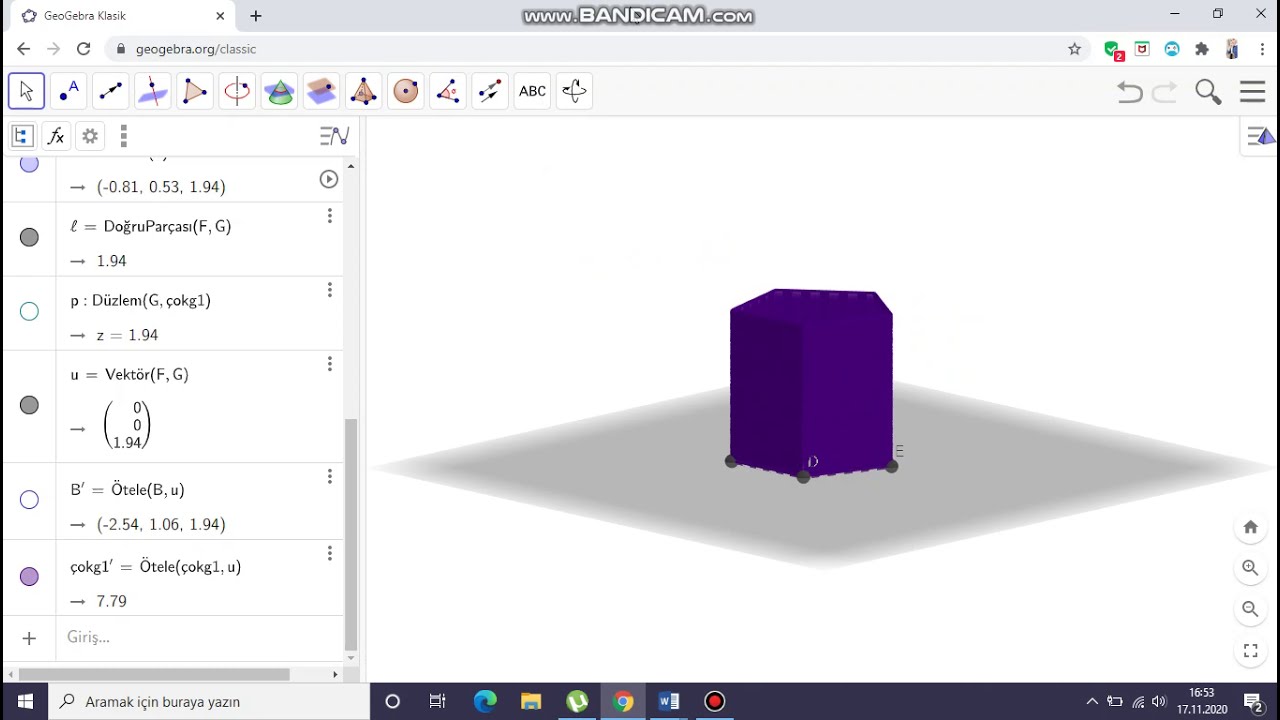Select the Pyramid tool
1280x720 pixels.
[363, 91]
